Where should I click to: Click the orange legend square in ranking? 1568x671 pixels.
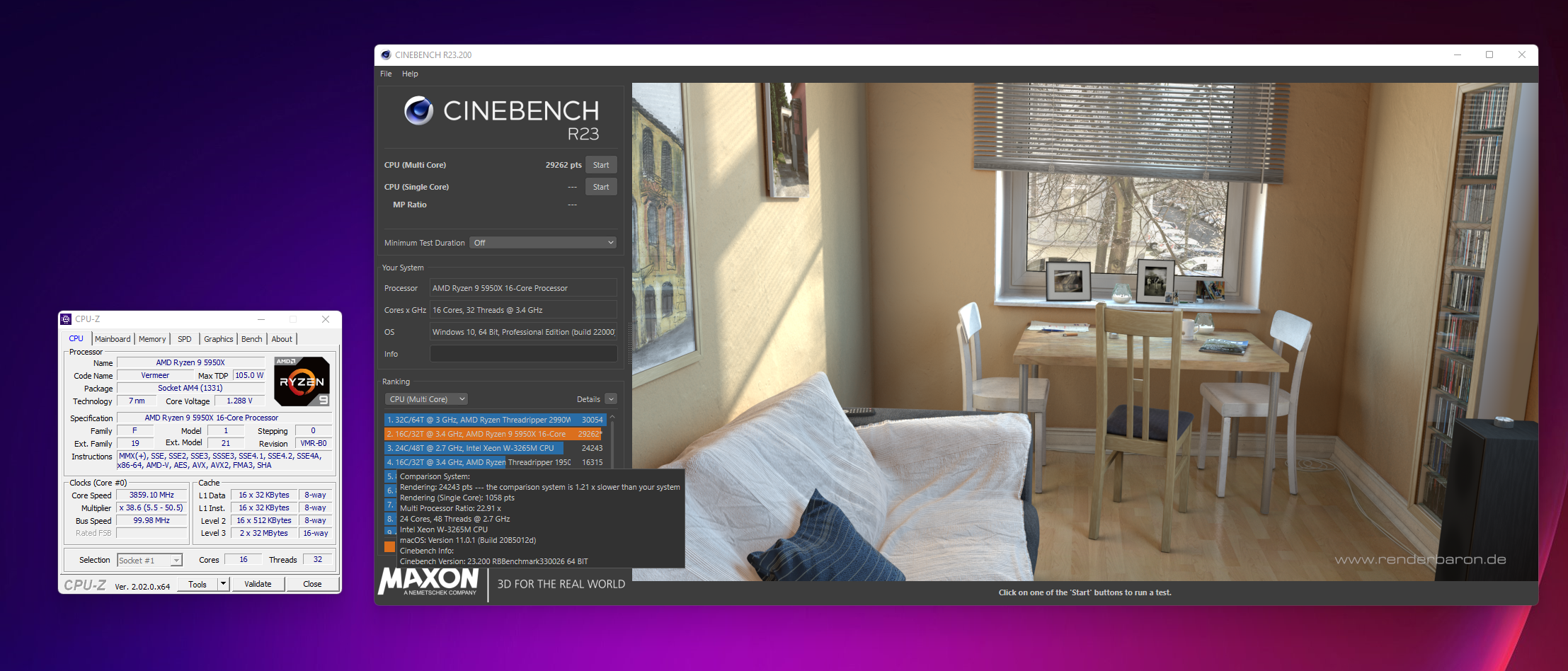point(389,546)
